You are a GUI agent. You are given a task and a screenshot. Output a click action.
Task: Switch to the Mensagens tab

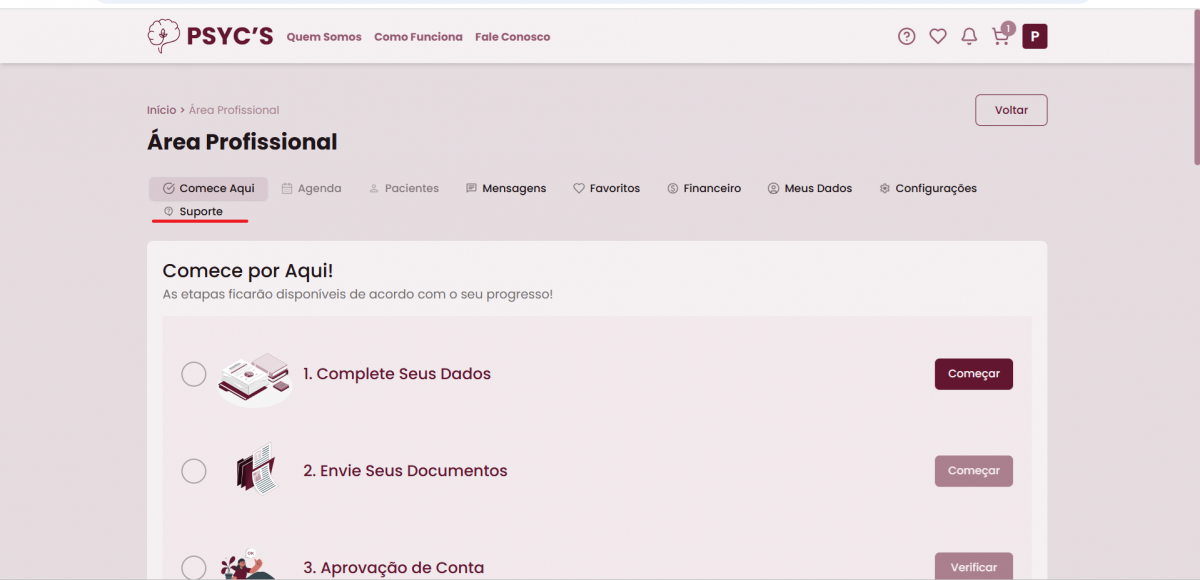pyautogui.click(x=506, y=188)
